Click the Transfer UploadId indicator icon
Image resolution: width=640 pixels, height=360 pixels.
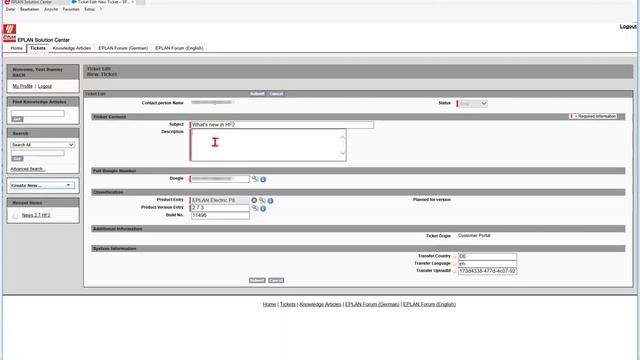click(454, 271)
